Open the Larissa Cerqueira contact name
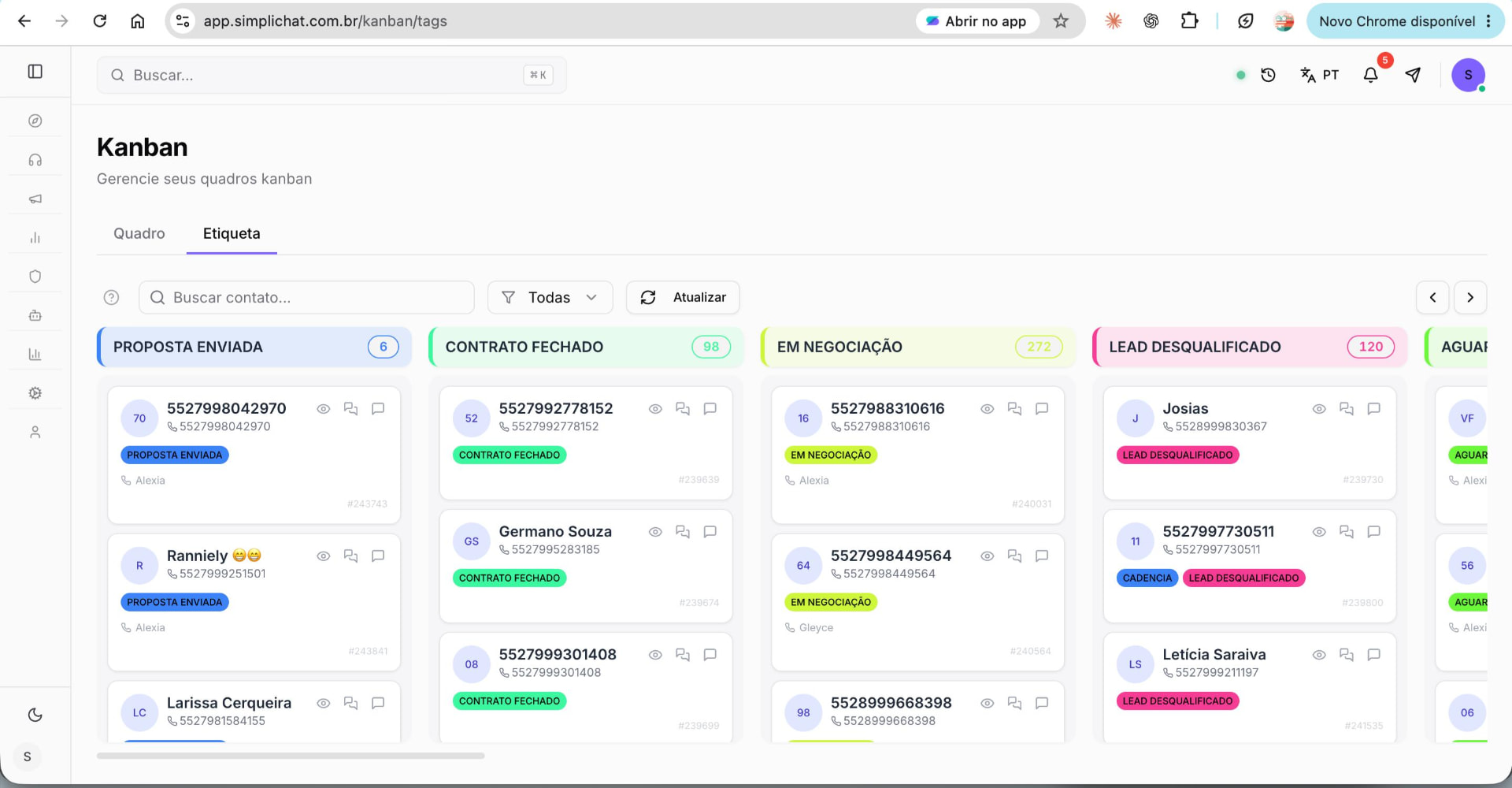This screenshot has width=1512, height=788. (x=229, y=703)
